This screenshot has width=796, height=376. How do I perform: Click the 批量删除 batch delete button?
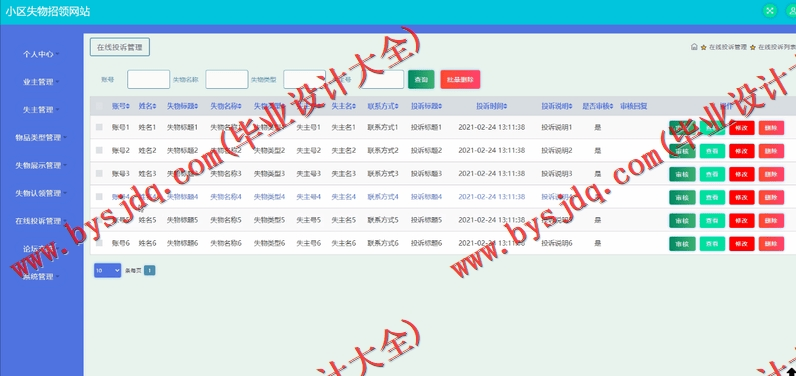point(460,80)
